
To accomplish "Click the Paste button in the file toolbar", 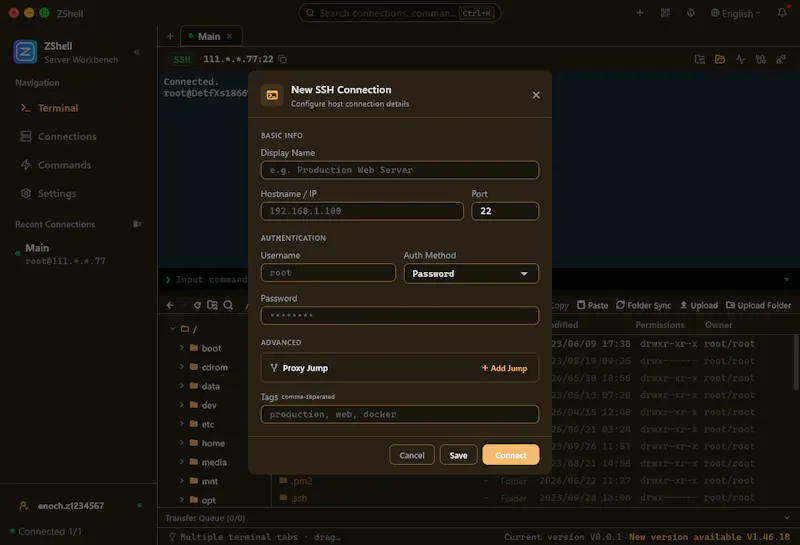I will 592,305.
